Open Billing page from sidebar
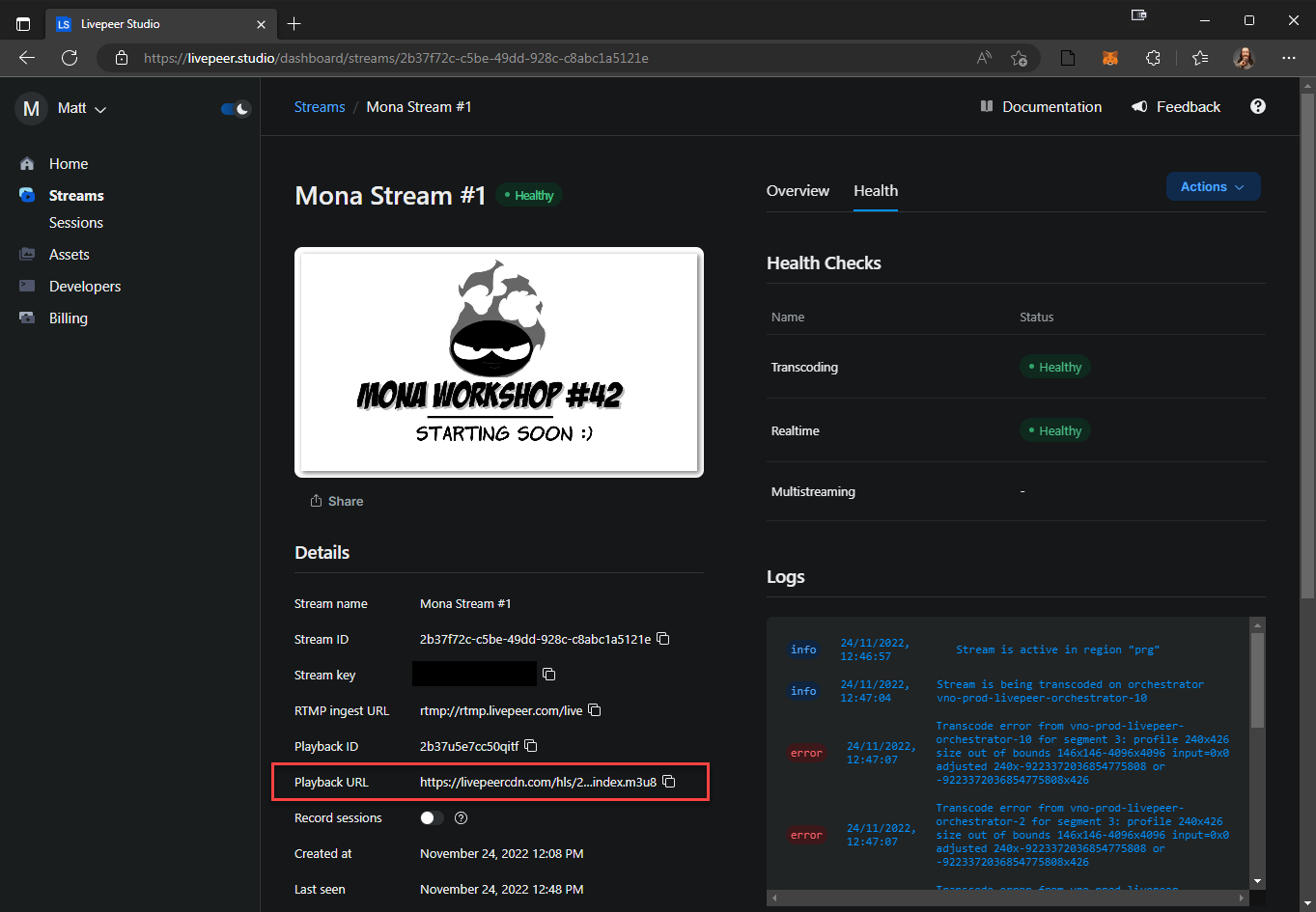1316x912 pixels. (x=69, y=318)
